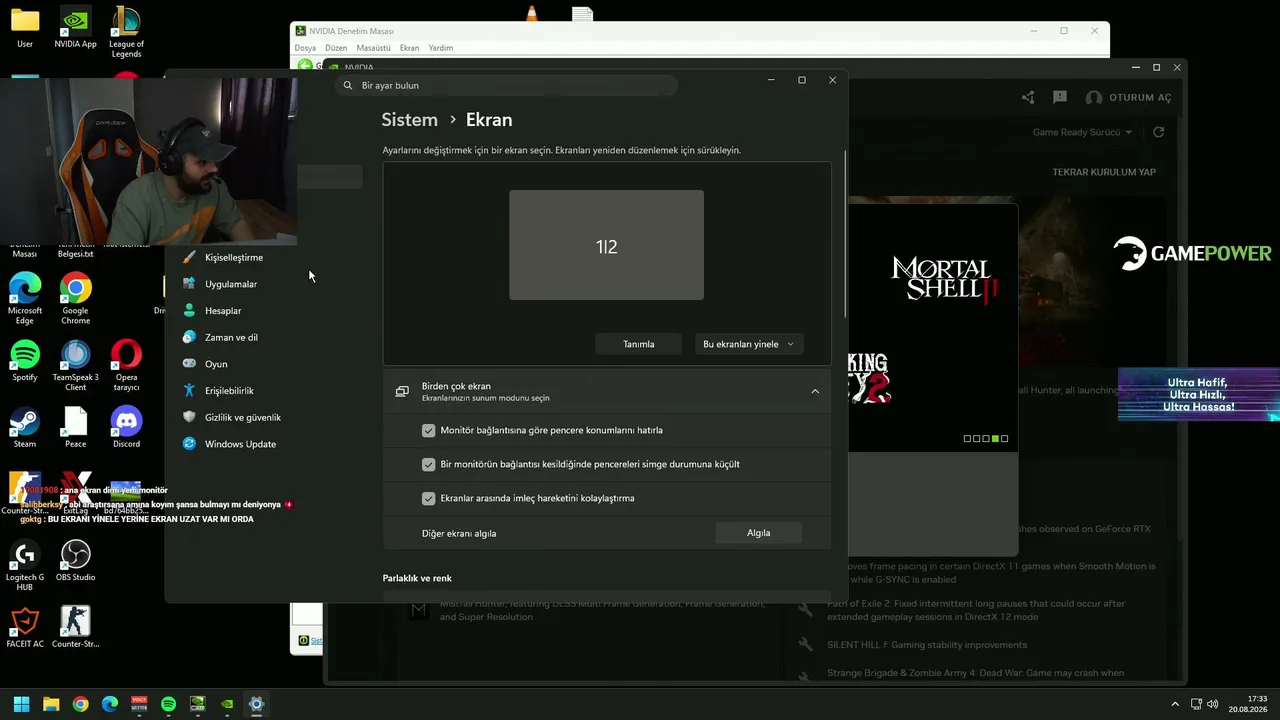The image size is (1280, 720).
Task: Focus the 'Bir ayar bulun' search box
Action: 507,86
